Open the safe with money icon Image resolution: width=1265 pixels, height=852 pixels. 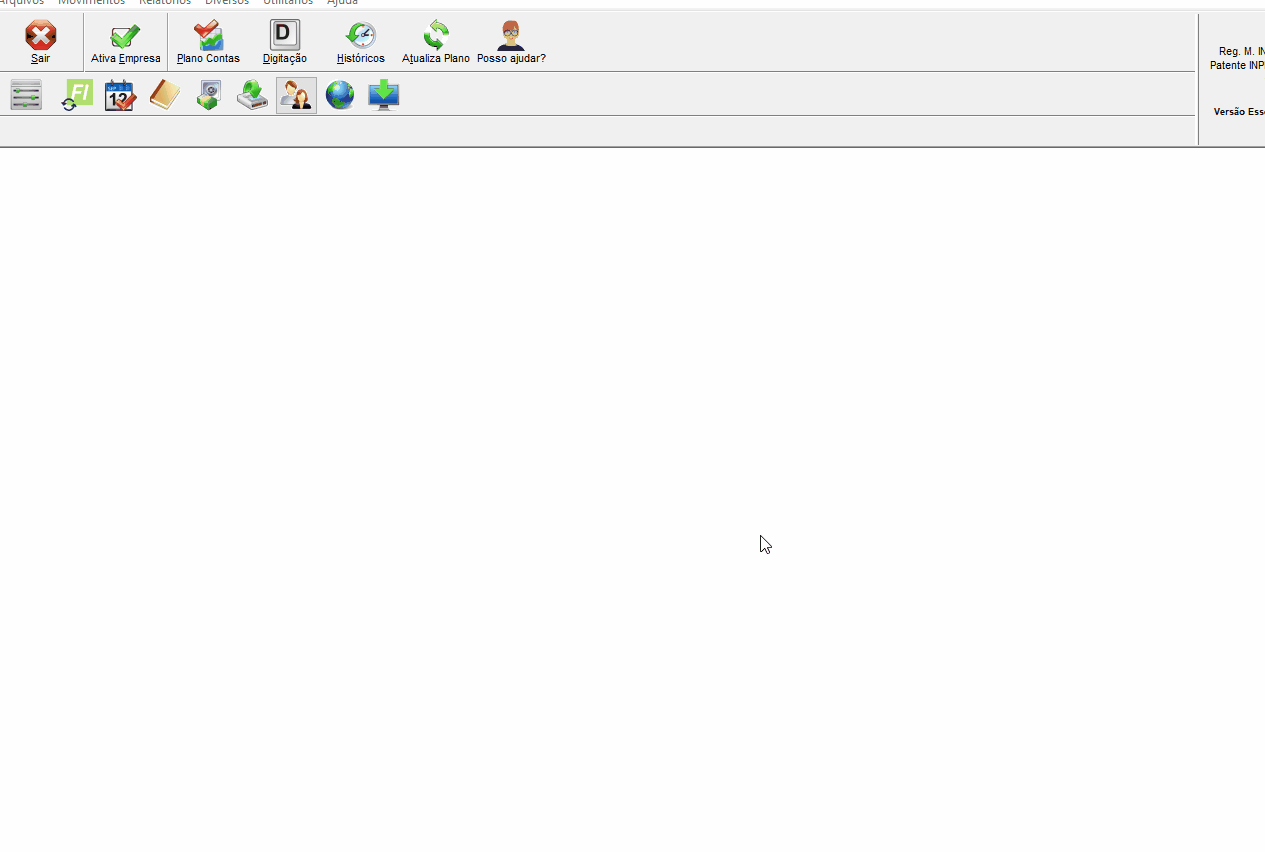[x=208, y=95]
